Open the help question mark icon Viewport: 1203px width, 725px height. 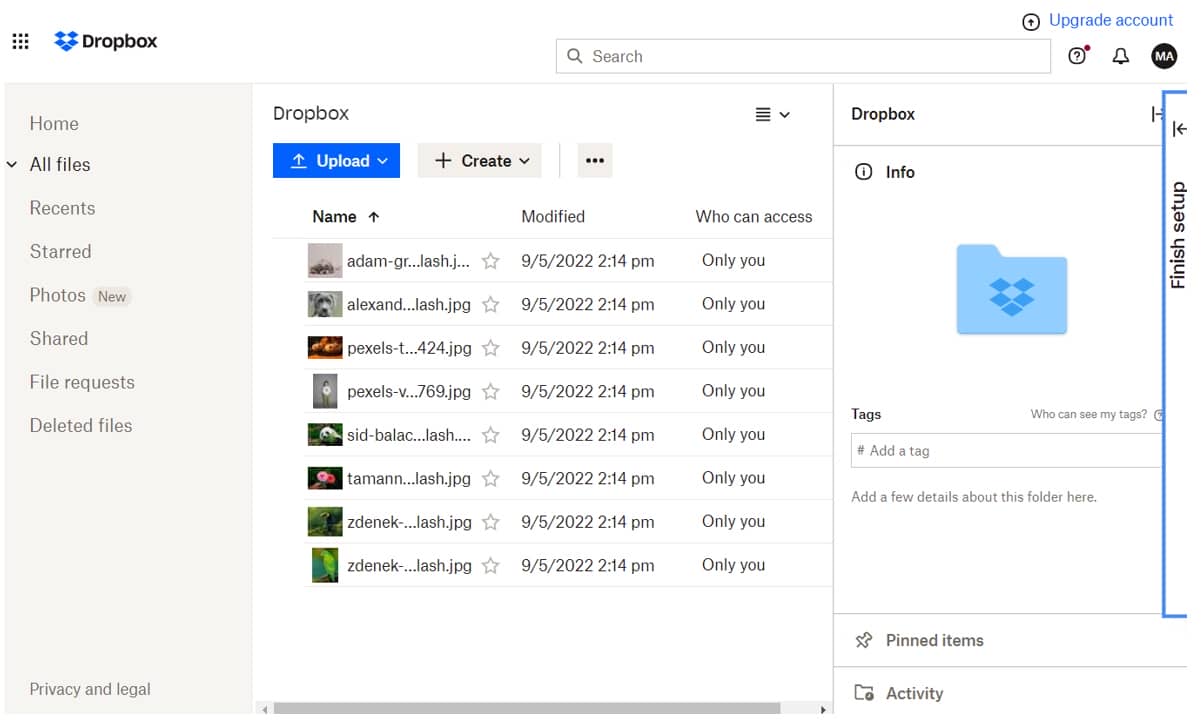coord(1077,56)
